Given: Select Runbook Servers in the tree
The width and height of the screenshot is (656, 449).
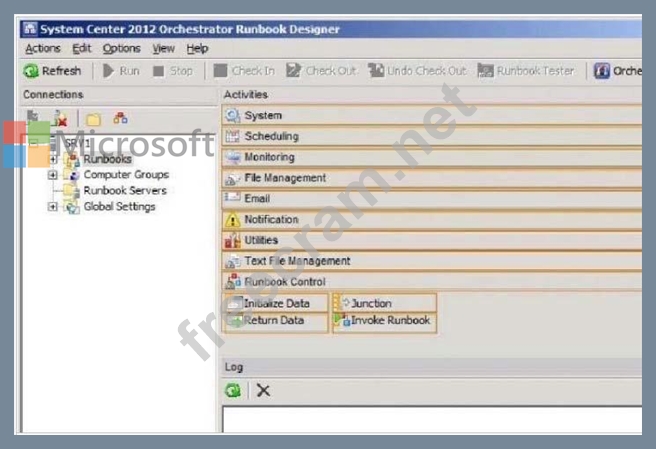Looking at the screenshot, I should [x=125, y=191].
